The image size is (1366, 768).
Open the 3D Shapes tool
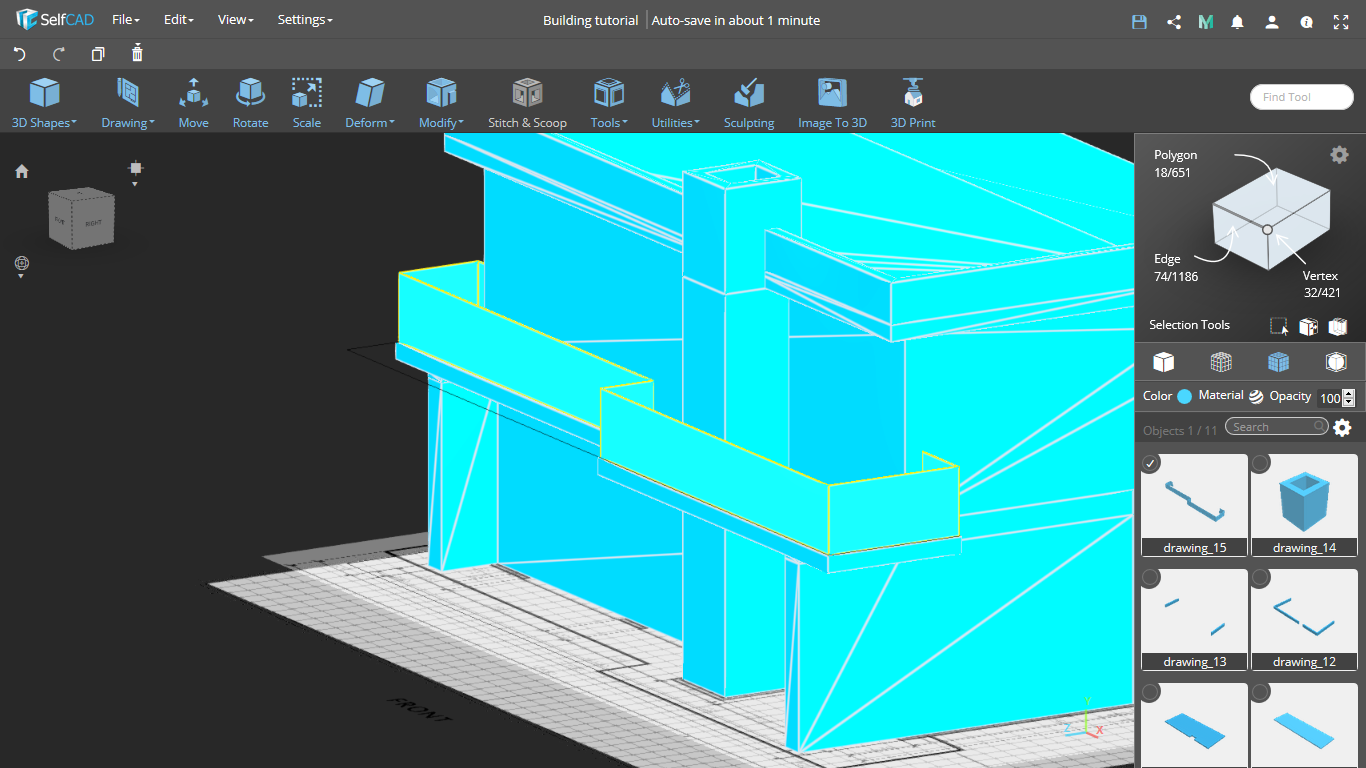[x=44, y=104]
